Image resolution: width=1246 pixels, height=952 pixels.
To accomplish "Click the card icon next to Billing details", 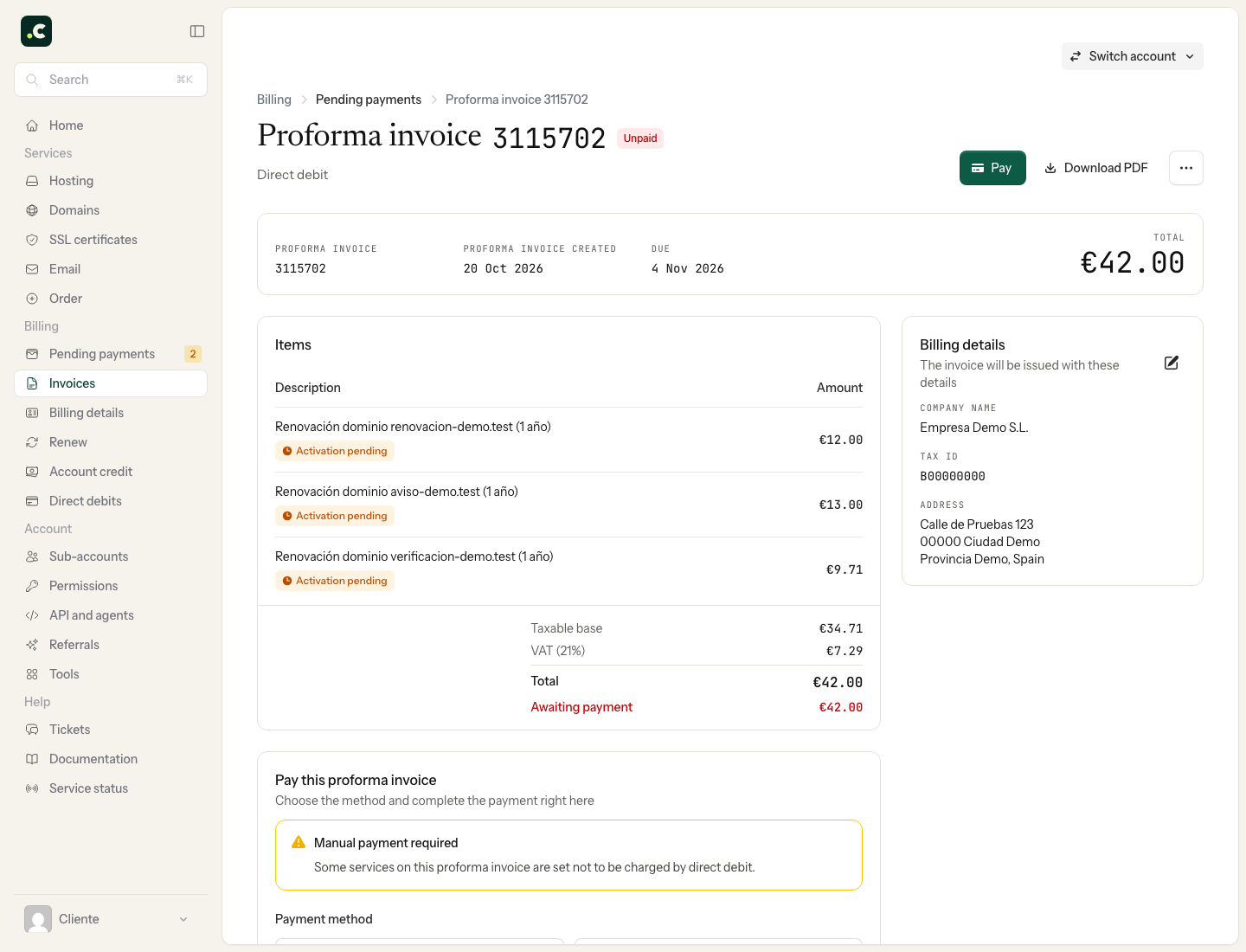I will pos(32,413).
